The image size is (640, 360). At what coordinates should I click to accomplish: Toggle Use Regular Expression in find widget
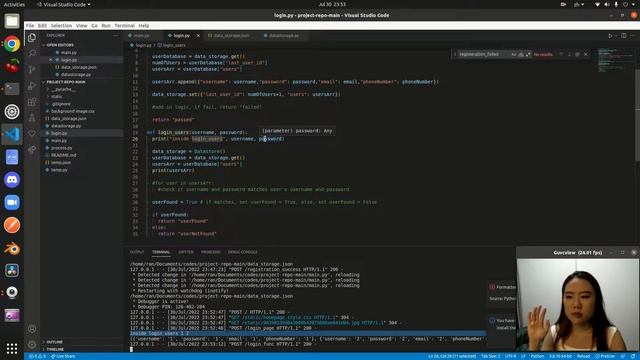click(528, 54)
